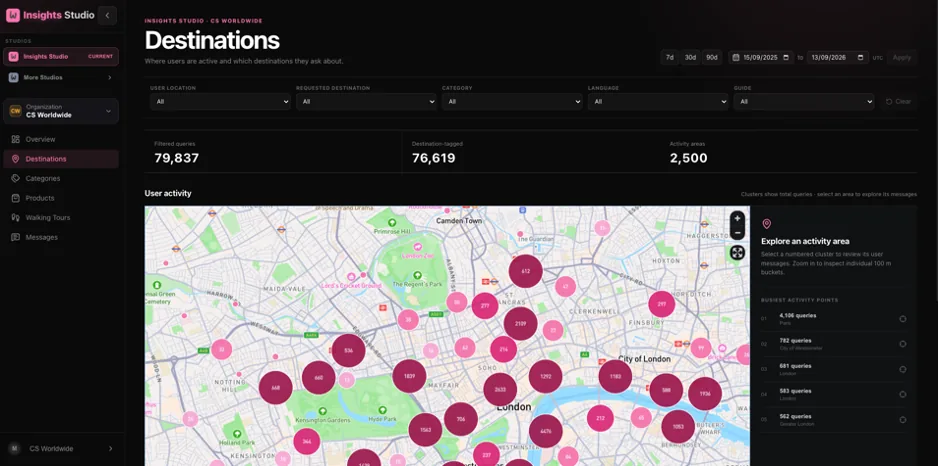Click the locate circle for 4,106 queries
The width and height of the screenshot is (938, 466).
(903, 319)
